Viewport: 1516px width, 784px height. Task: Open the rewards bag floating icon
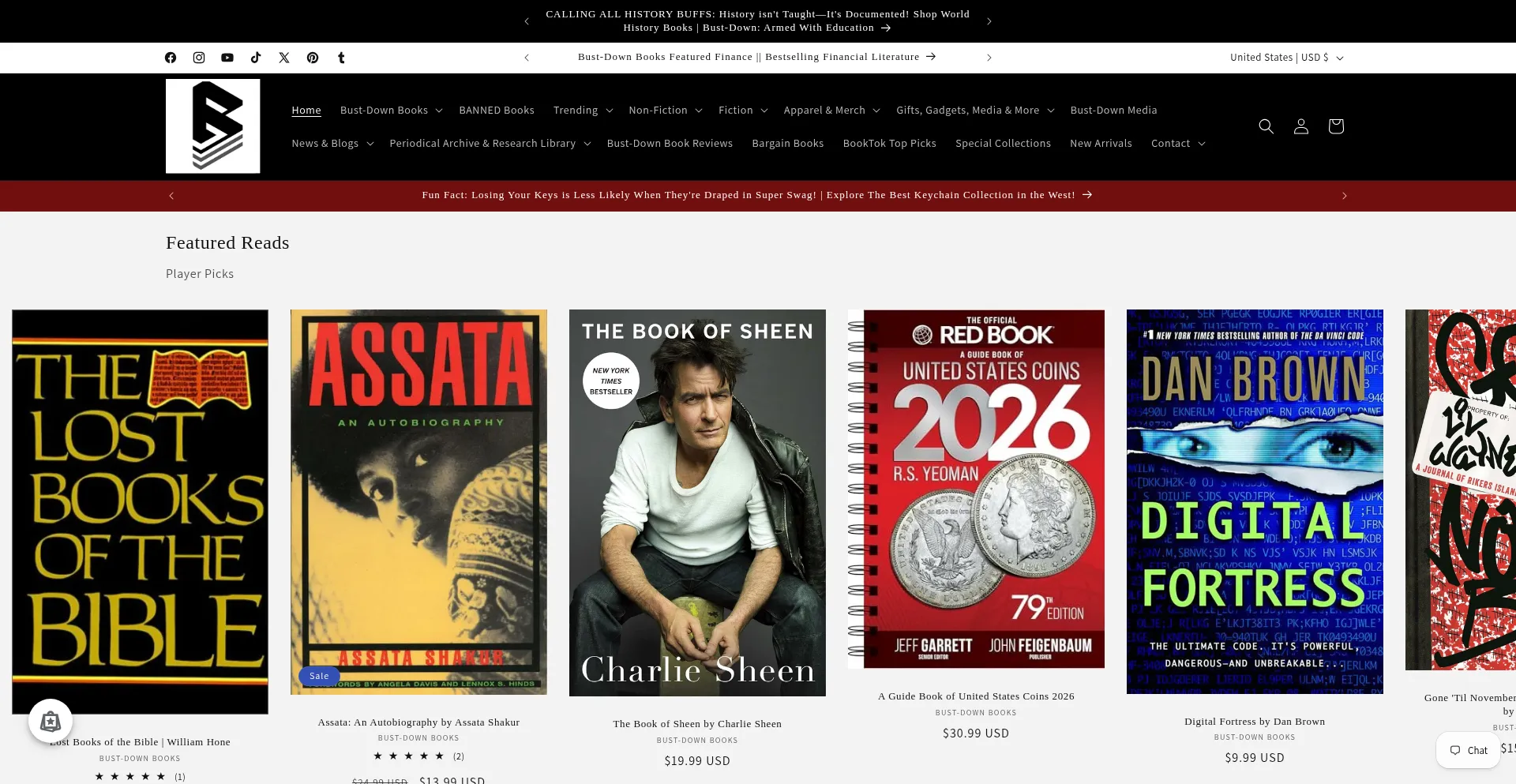coord(51,721)
